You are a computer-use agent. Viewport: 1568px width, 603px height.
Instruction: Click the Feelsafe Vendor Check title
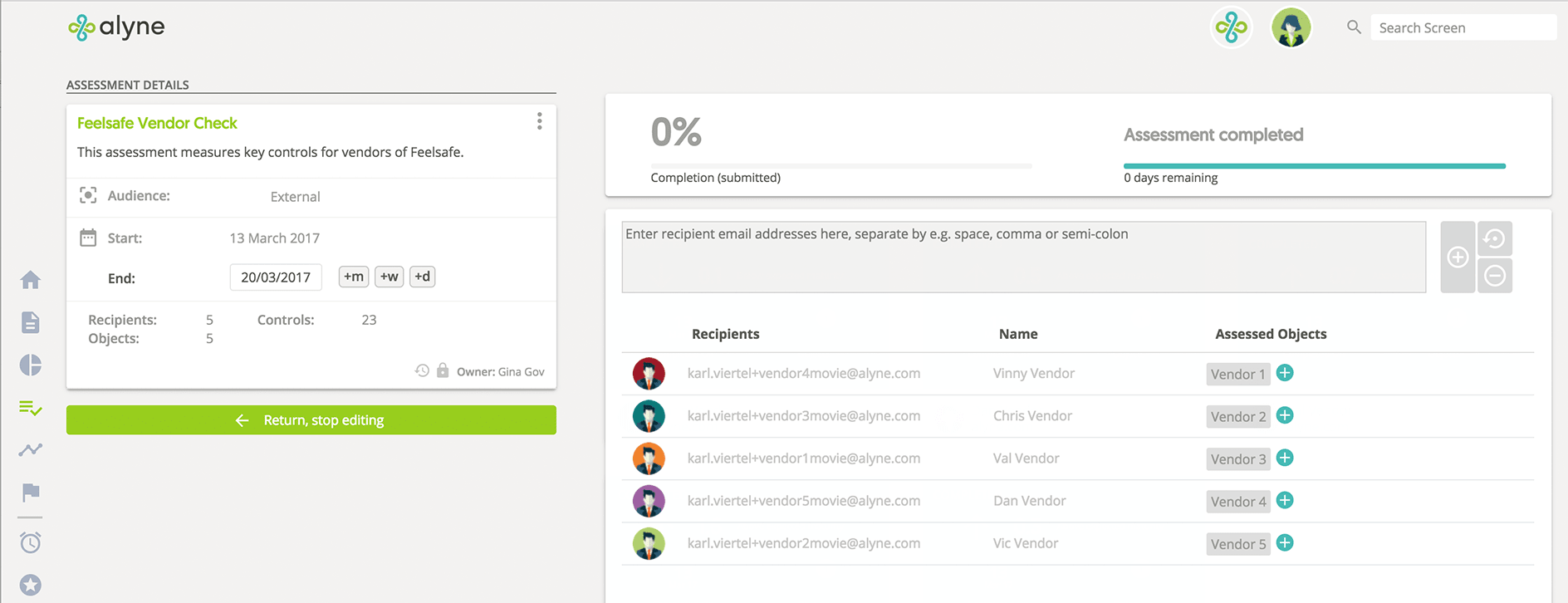coord(157,123)
